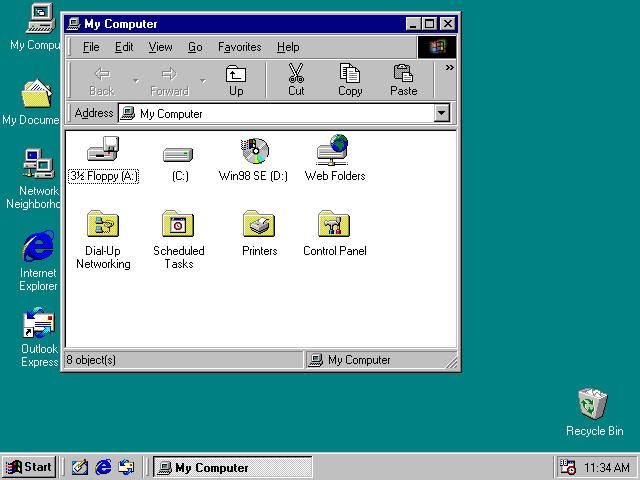The height and width of the screenshot is (480, 640).
Task: Click the Start button
Action: click(29, 467)
